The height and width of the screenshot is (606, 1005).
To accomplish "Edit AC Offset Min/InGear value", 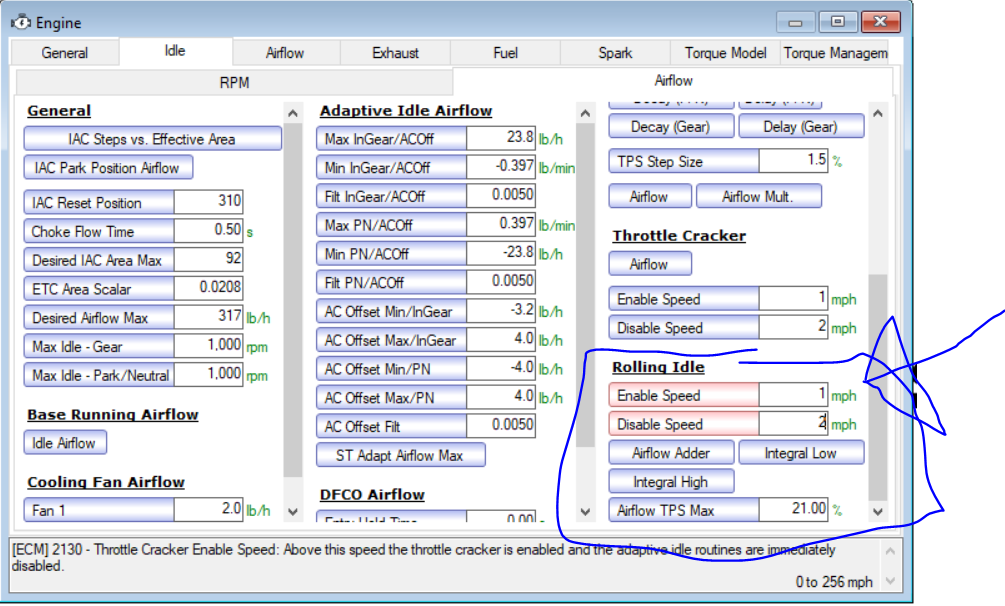I will (501, 311).
